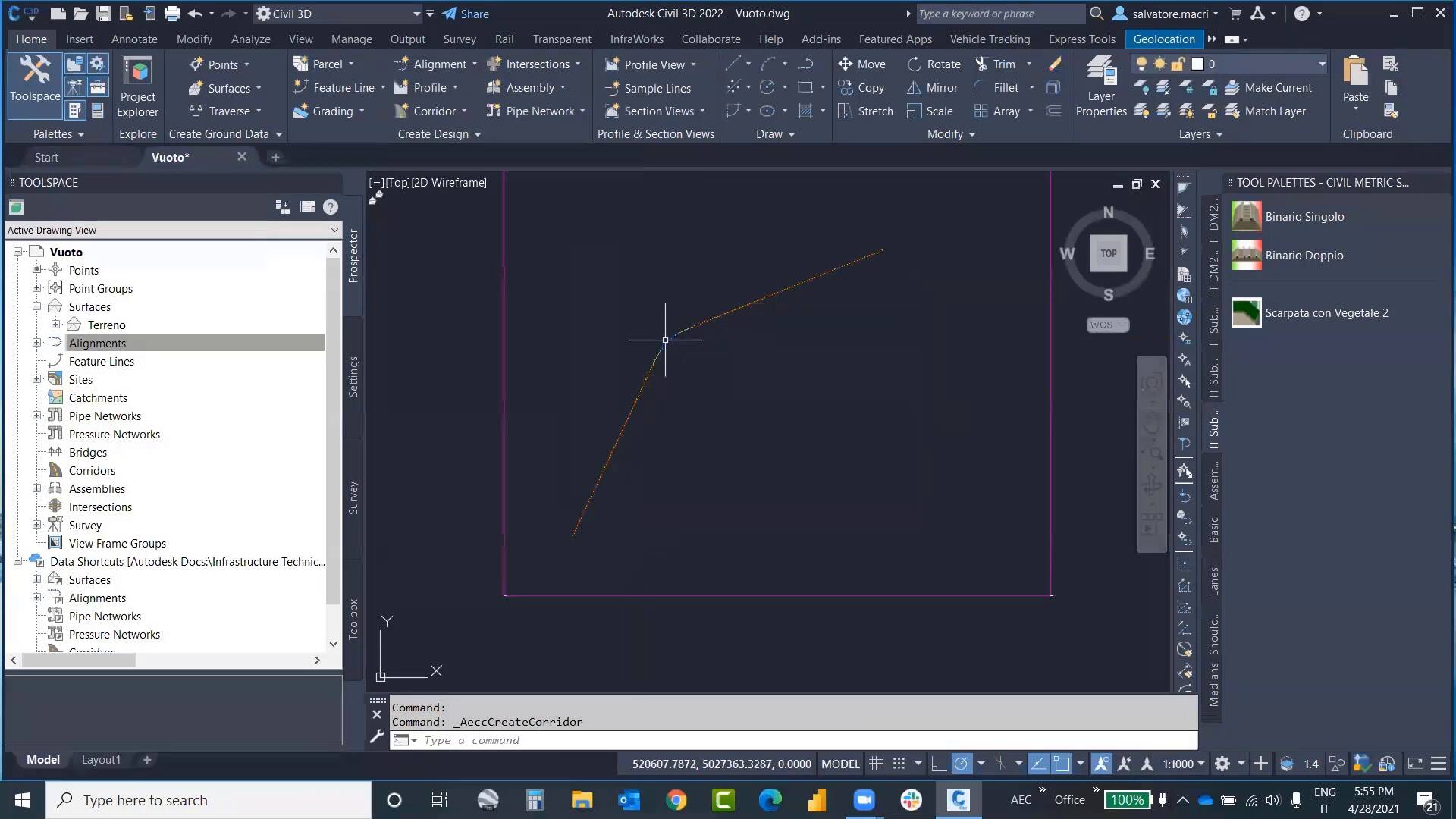Toggle ortho mode in status bar
Screen dimensions: 1456x819
pos(939,764)
